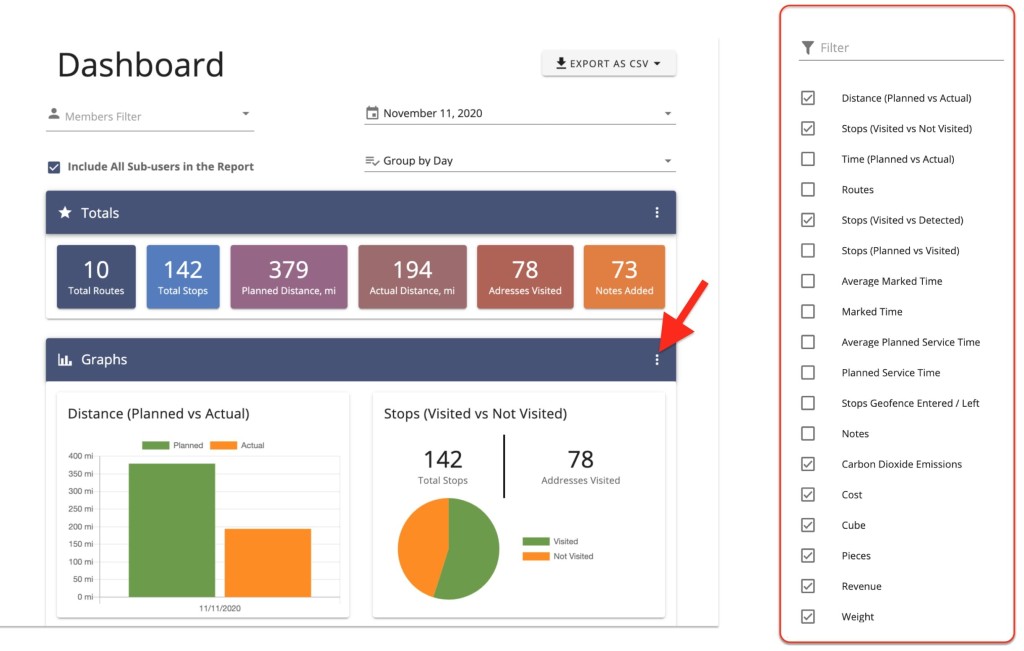The image size is (1024, 651).
Task: Check the Notes option in the filter list
Action: pyautogui.click(x=807, y=433)
